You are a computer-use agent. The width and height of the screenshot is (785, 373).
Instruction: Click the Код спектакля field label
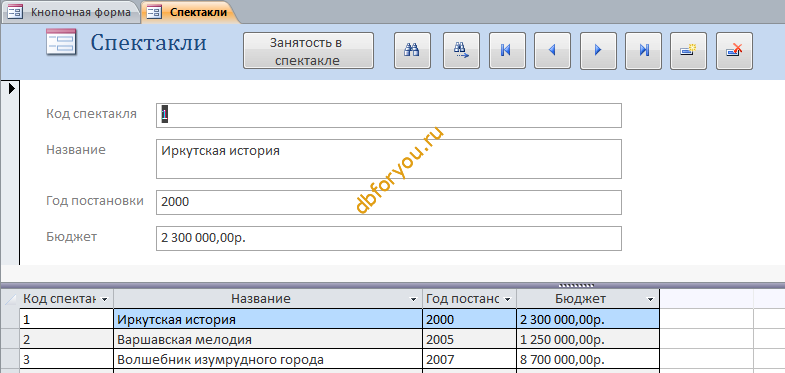pyautogui.click(x=91, y=114)
